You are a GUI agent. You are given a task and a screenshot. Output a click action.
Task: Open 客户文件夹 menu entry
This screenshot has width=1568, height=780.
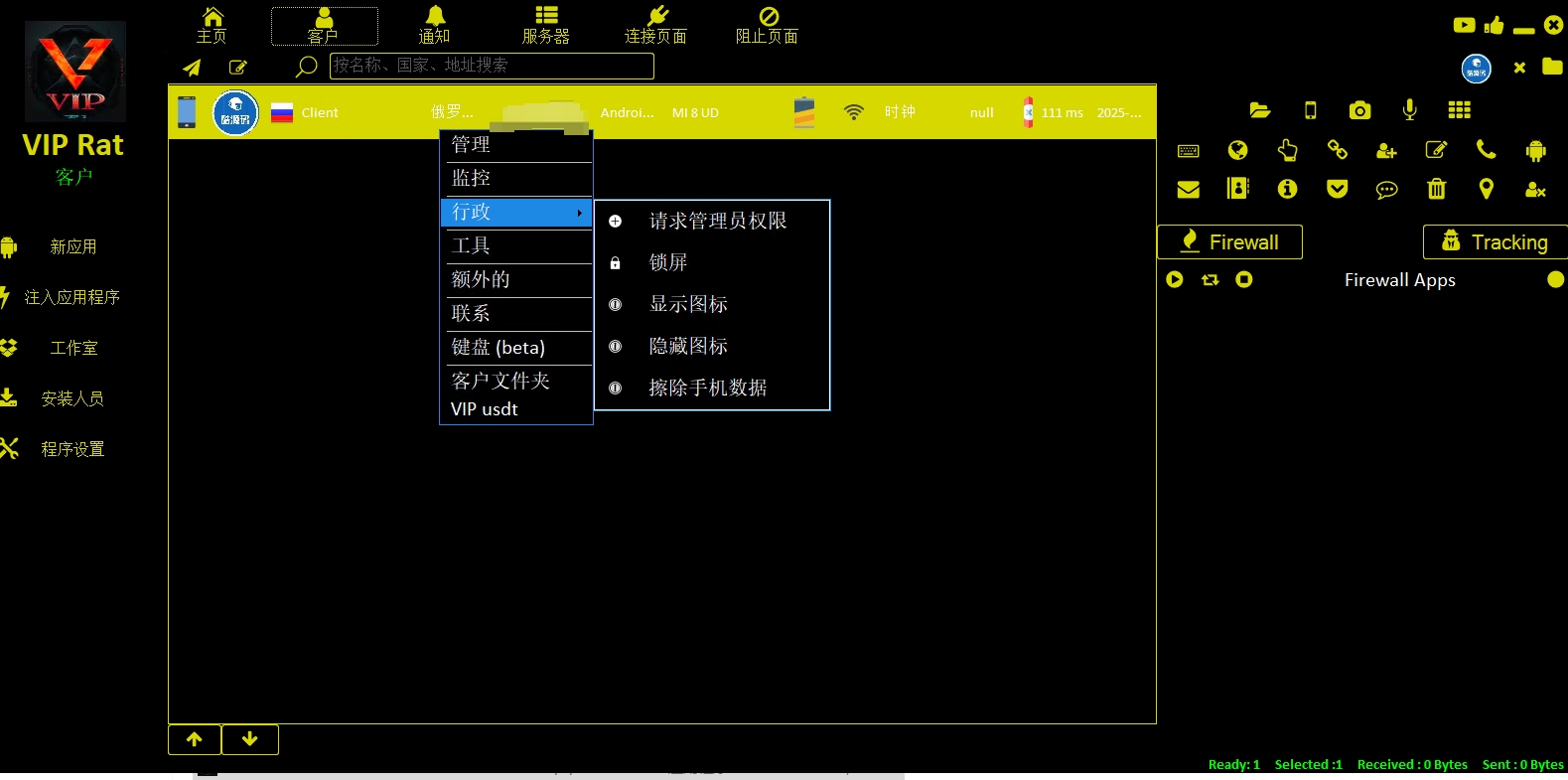(516, 382)
